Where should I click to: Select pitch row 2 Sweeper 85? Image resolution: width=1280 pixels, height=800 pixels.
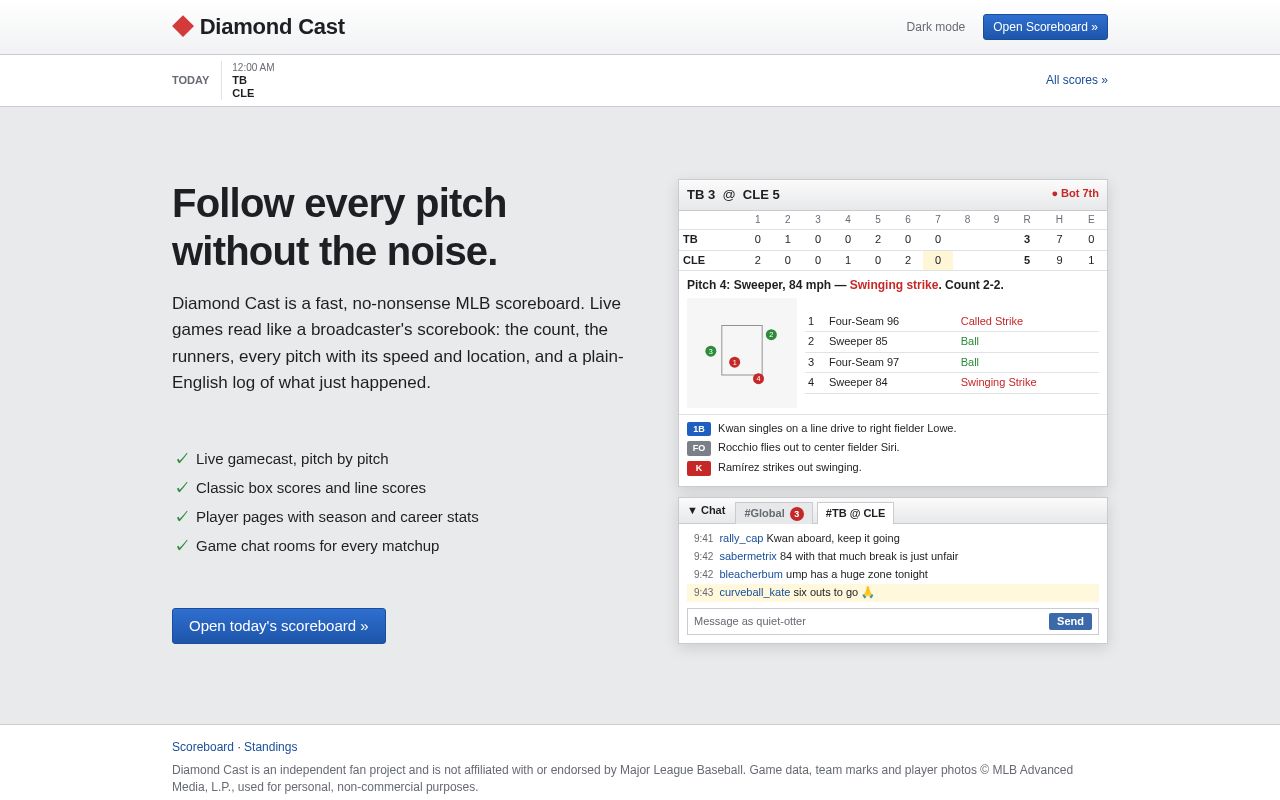(952, 342)
